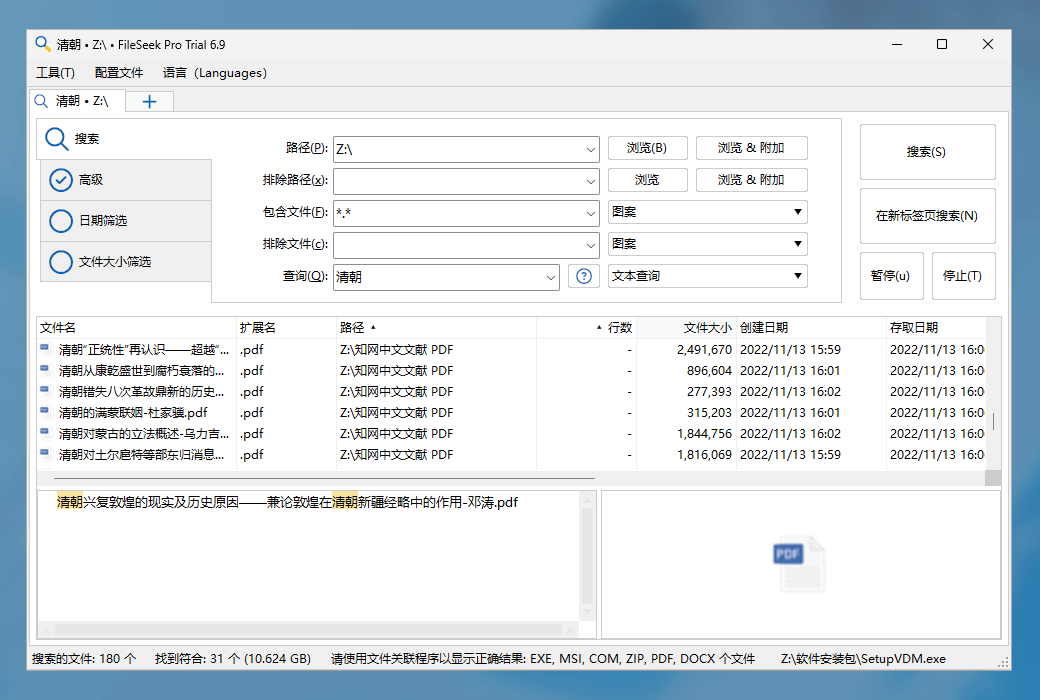Open the 文本查询 query type dropdown
This screenshot has width=1040, height=700.
click(707, 276)
